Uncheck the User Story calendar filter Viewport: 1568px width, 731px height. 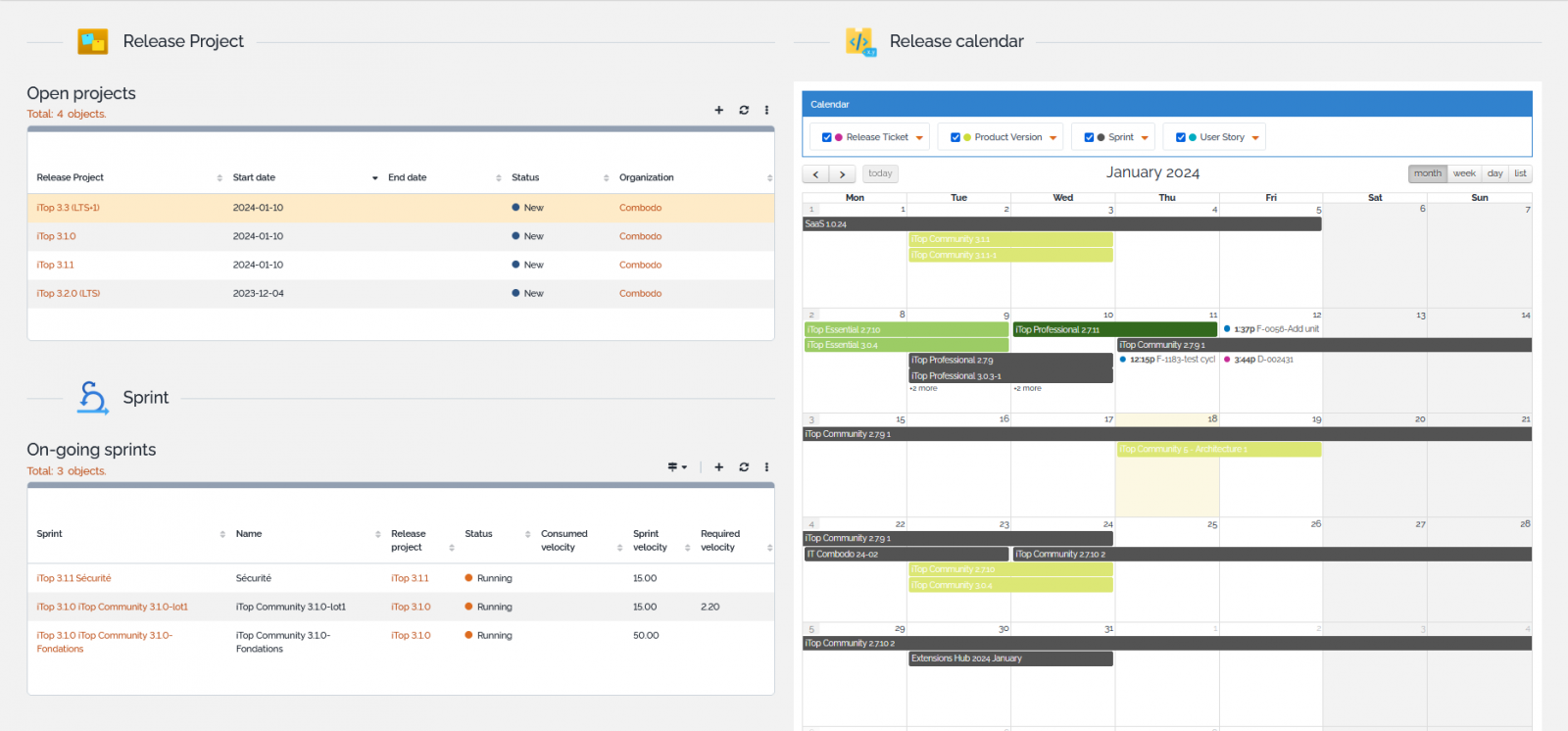pyautogui.click(x=1181, y=138)
